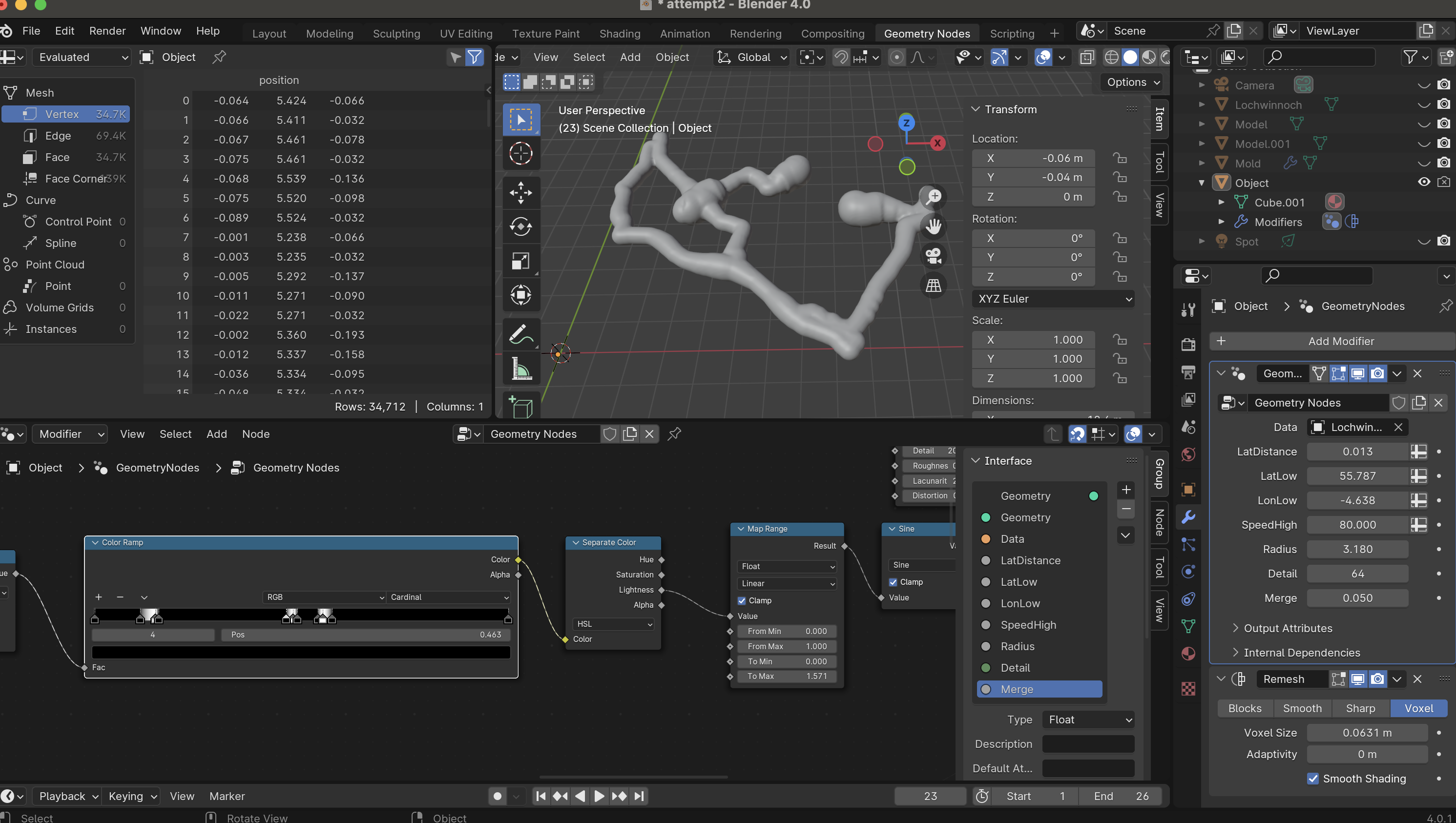Image resolution: width=1456 pixels, height=823 pixels.
Task: Toggle node editor pin icon
Action: pos(674,433)
